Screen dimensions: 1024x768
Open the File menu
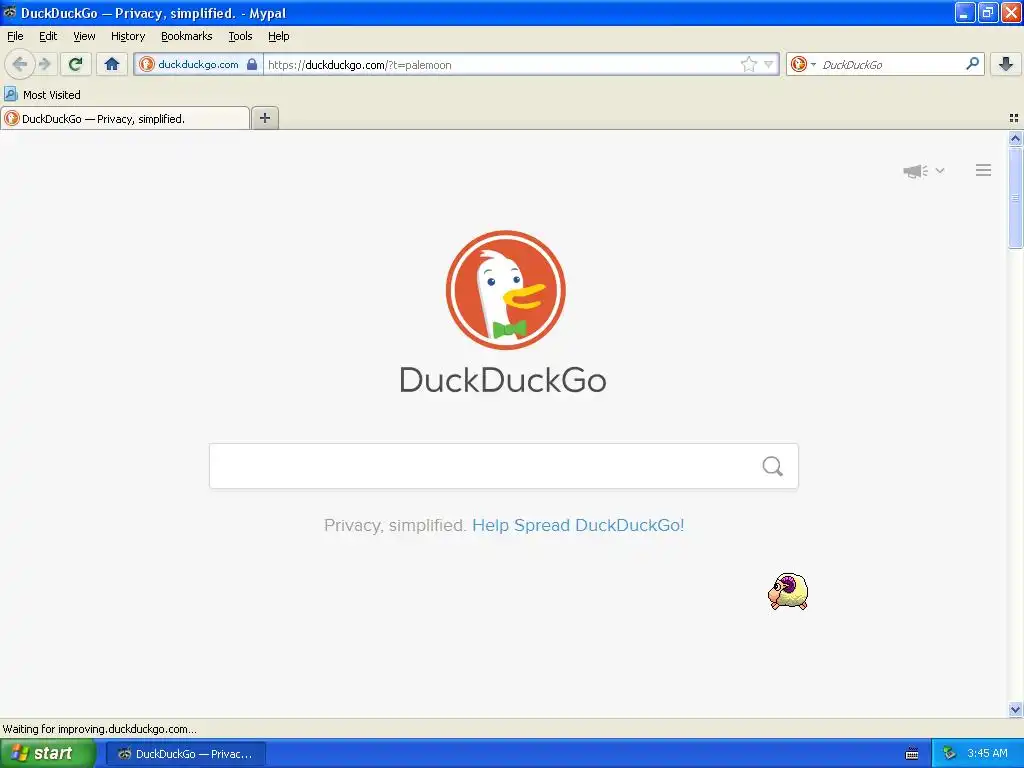[15, 36]
